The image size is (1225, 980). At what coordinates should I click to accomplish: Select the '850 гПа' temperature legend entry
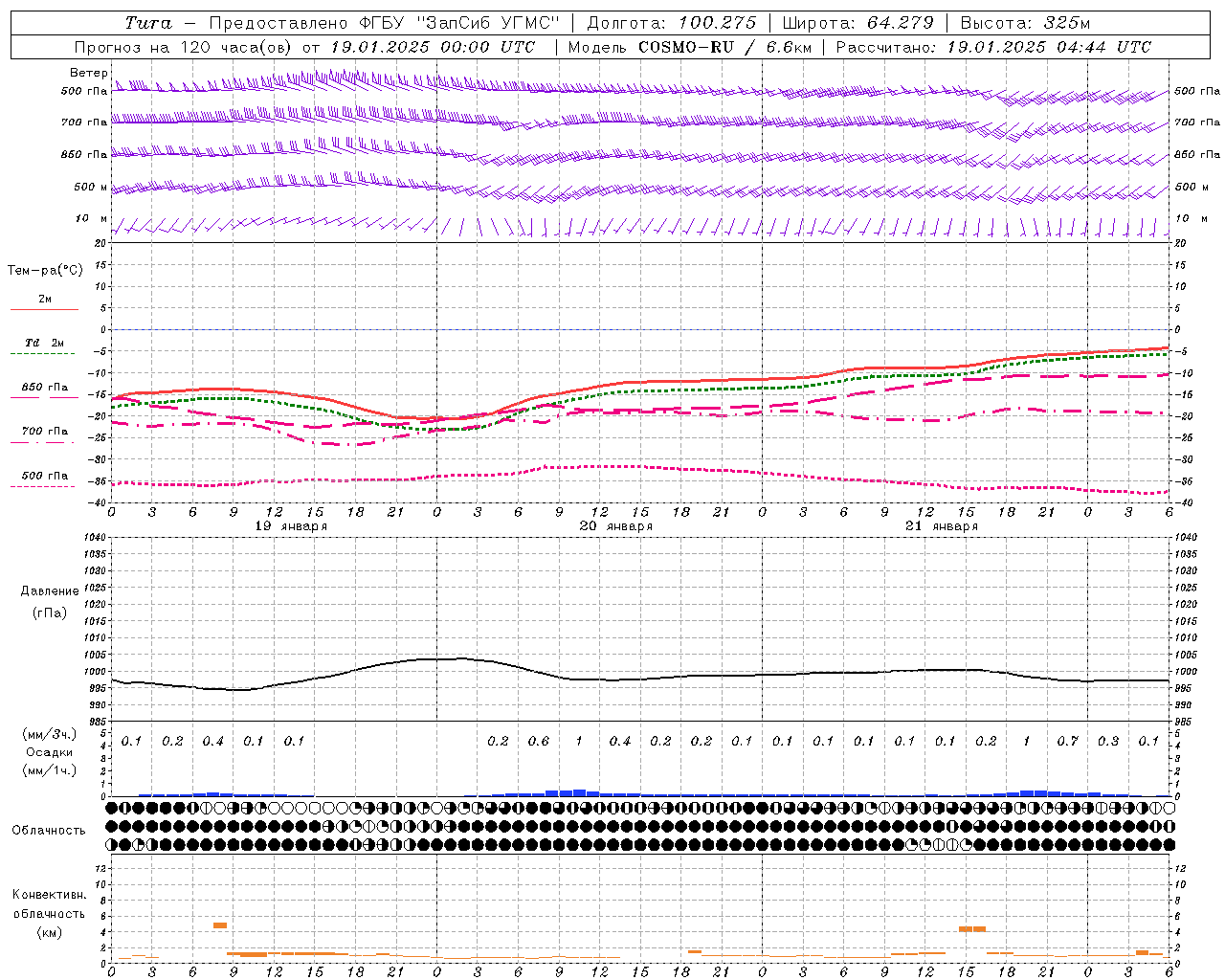pyautogui.click(x=45, y=388)
